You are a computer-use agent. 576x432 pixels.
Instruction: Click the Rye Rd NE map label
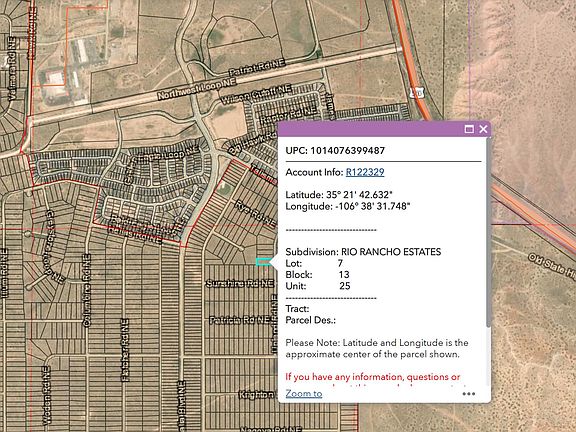255,214
